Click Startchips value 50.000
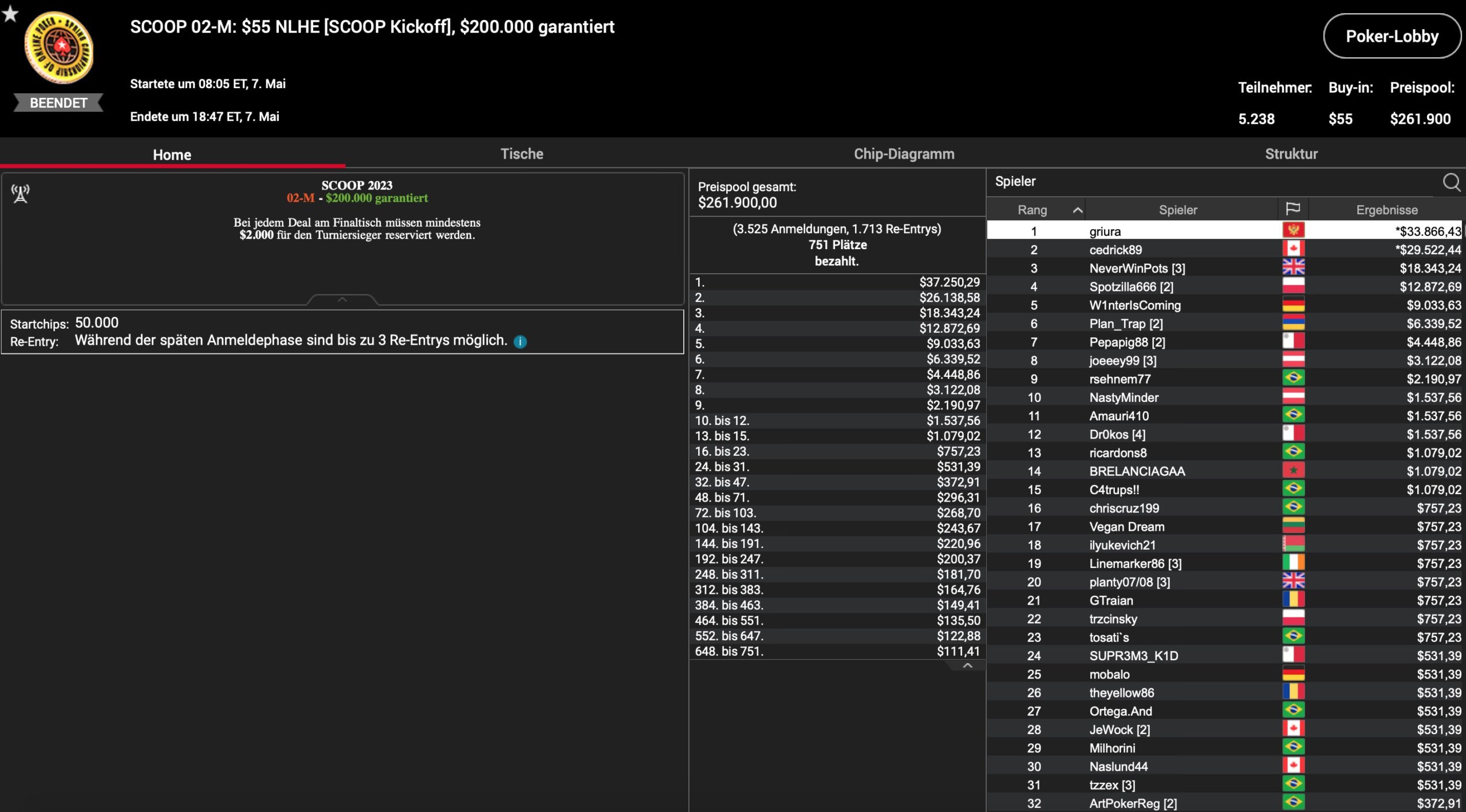Screen dimensions: 1466x812 click(x=97, y=322)
